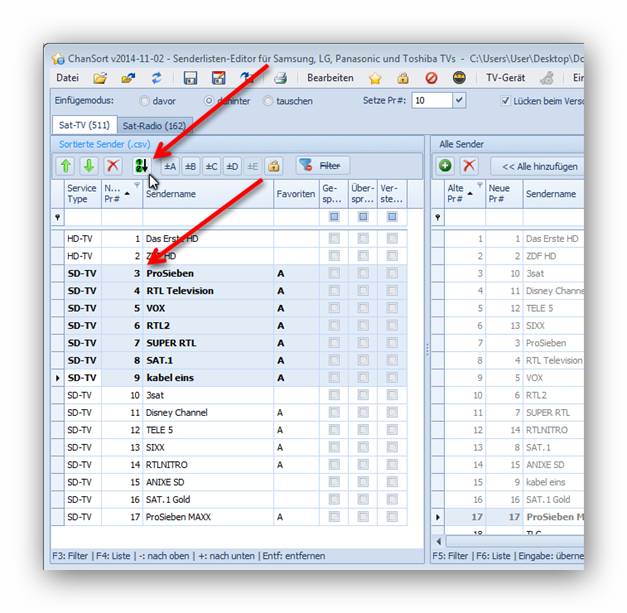The width and height of the screenshot is (627, 613).
Task: Click the yellow star favorites icon
Action: click(x=375, y=78)
